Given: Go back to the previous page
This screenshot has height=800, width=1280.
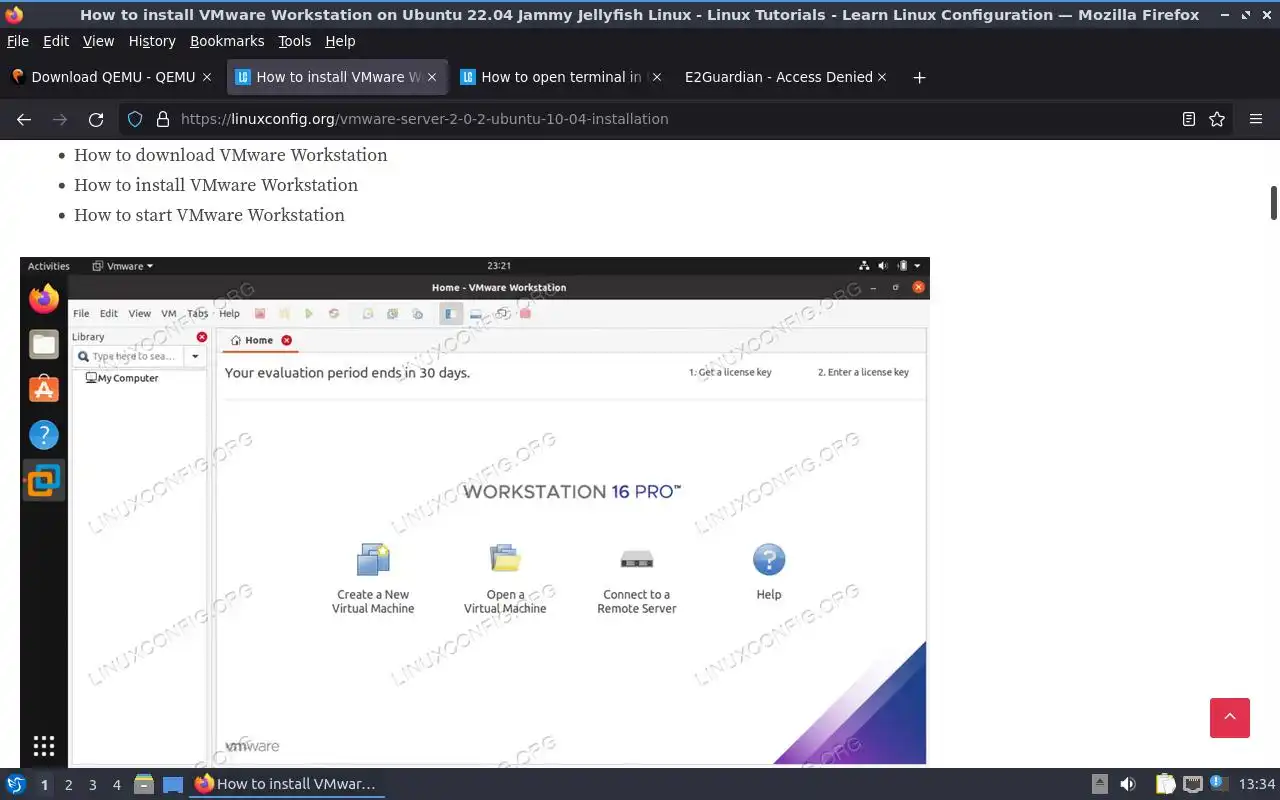Looking at the screenshot, I should [24, 119].
